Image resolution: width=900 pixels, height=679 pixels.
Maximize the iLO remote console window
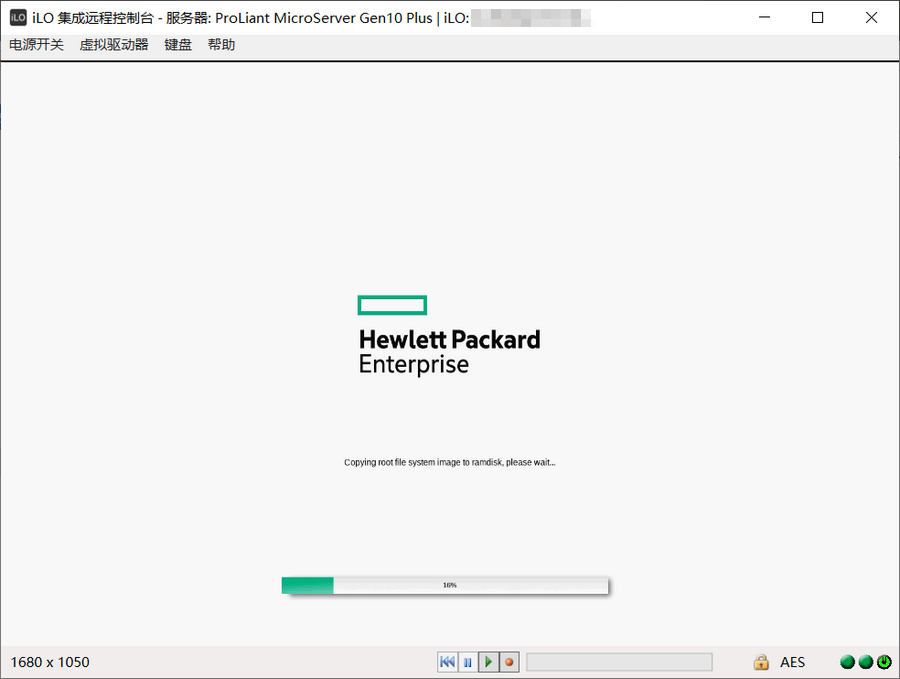tap(817, 17)
